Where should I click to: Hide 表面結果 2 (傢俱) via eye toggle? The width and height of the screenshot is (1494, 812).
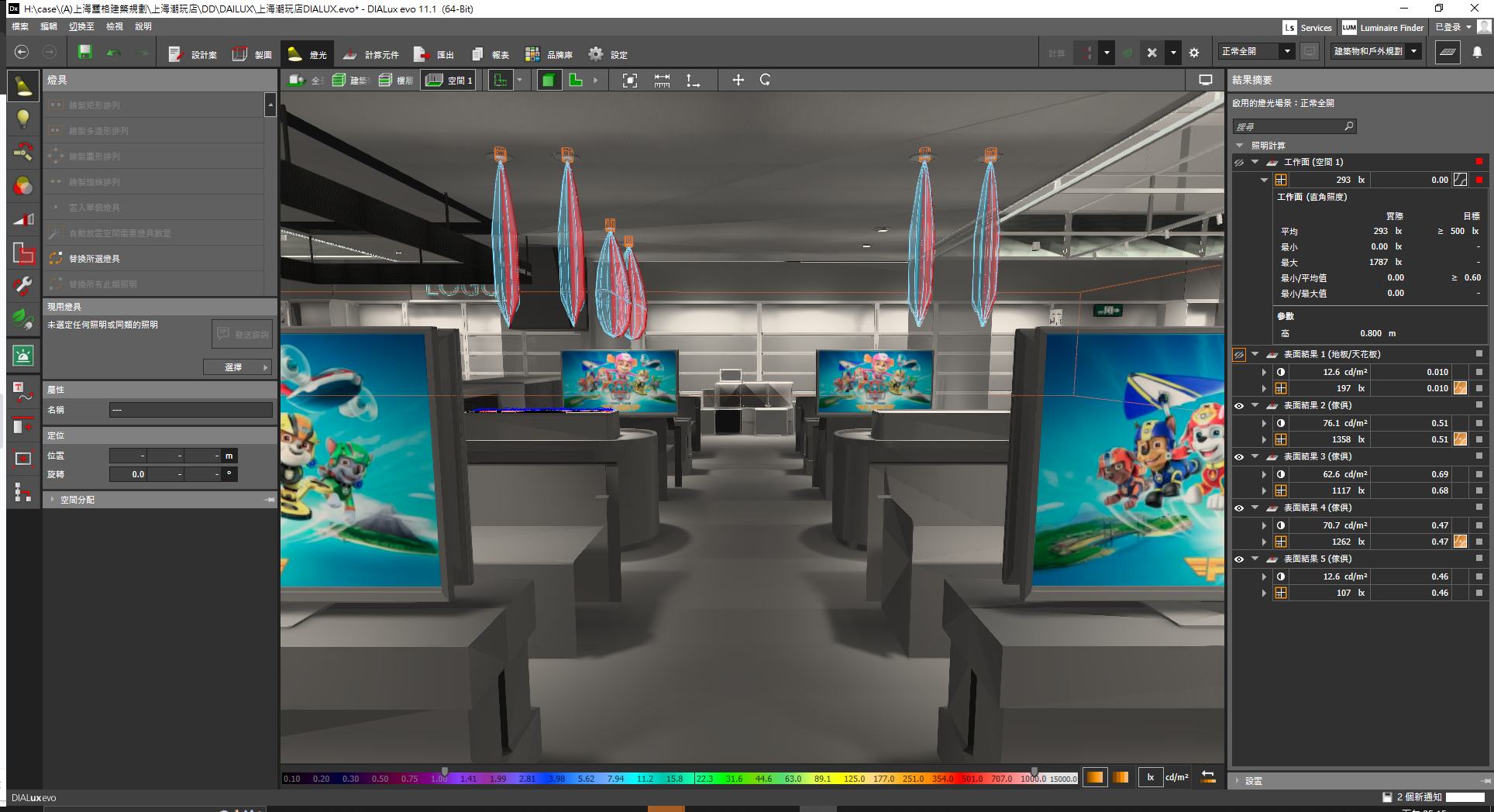1238,405
